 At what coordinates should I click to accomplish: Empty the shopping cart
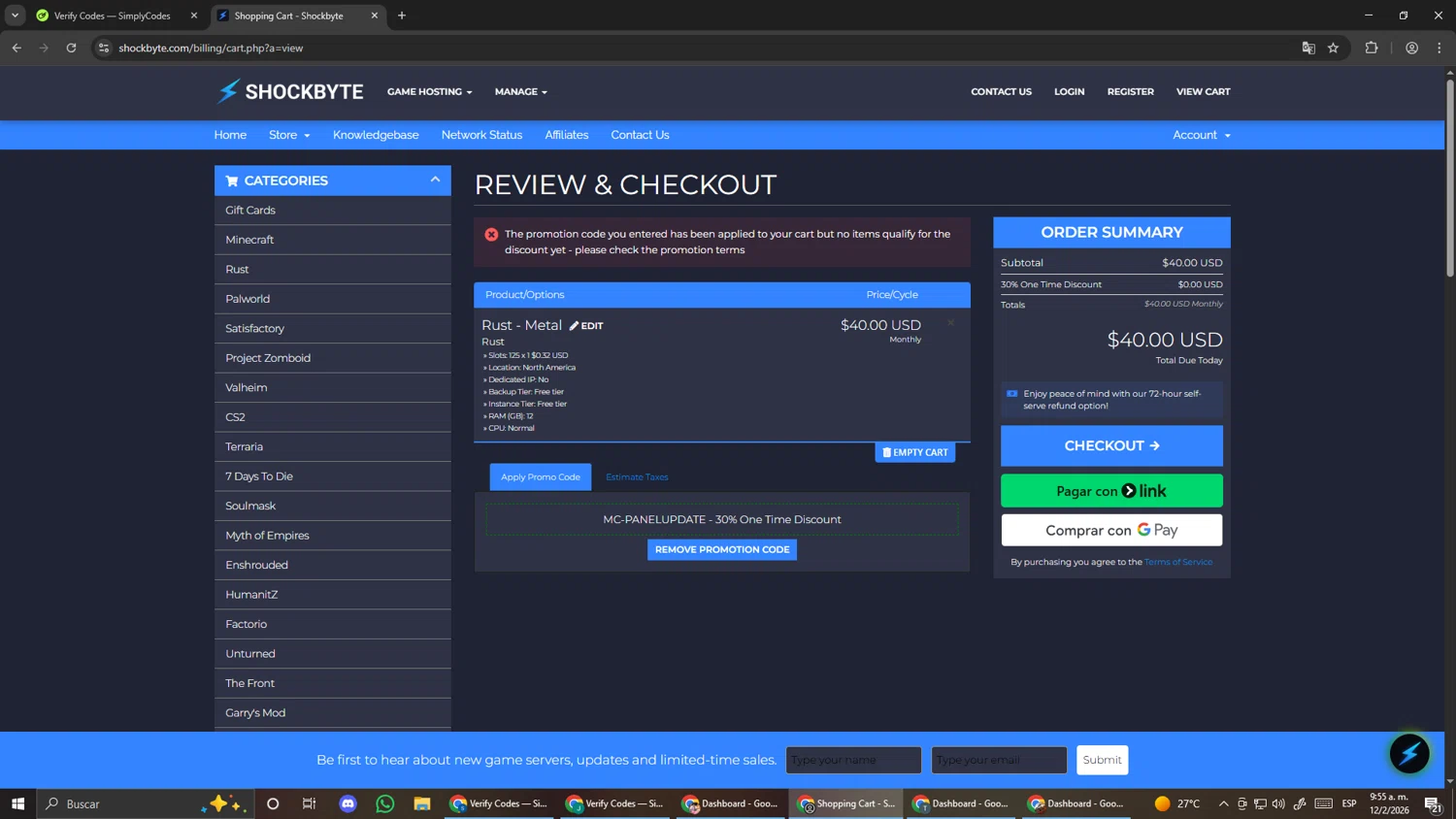914,452
